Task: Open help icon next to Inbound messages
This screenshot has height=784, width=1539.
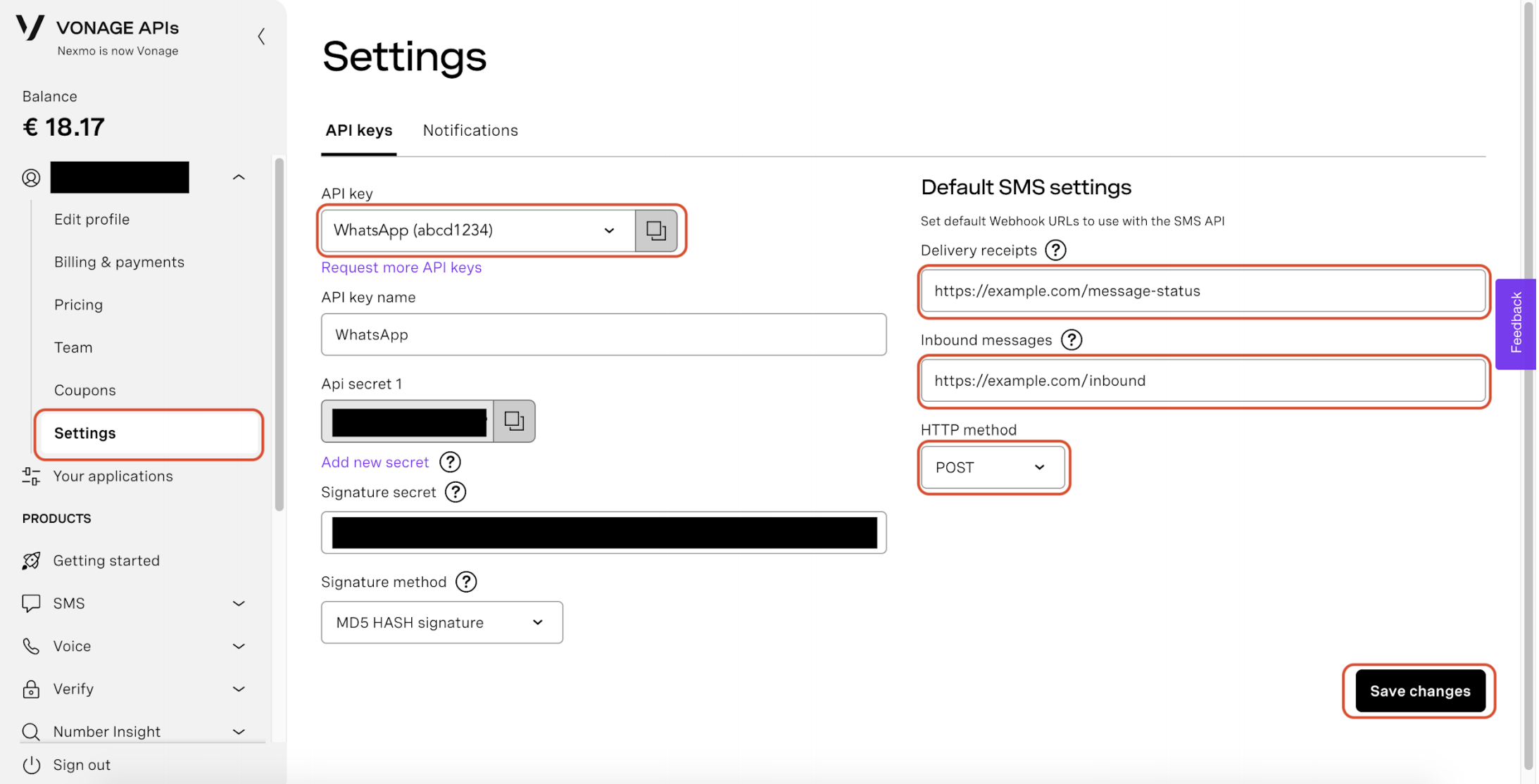Action: [x=1072, y=340]
